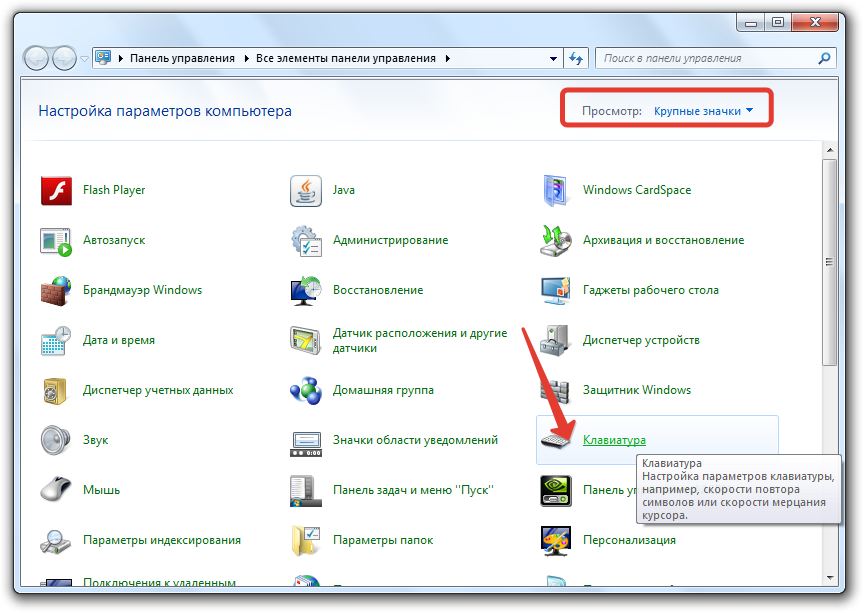The image size is (864, 613).
Task: Click the Панель управления breadcrumb
Action: click(x=182, y=58)
